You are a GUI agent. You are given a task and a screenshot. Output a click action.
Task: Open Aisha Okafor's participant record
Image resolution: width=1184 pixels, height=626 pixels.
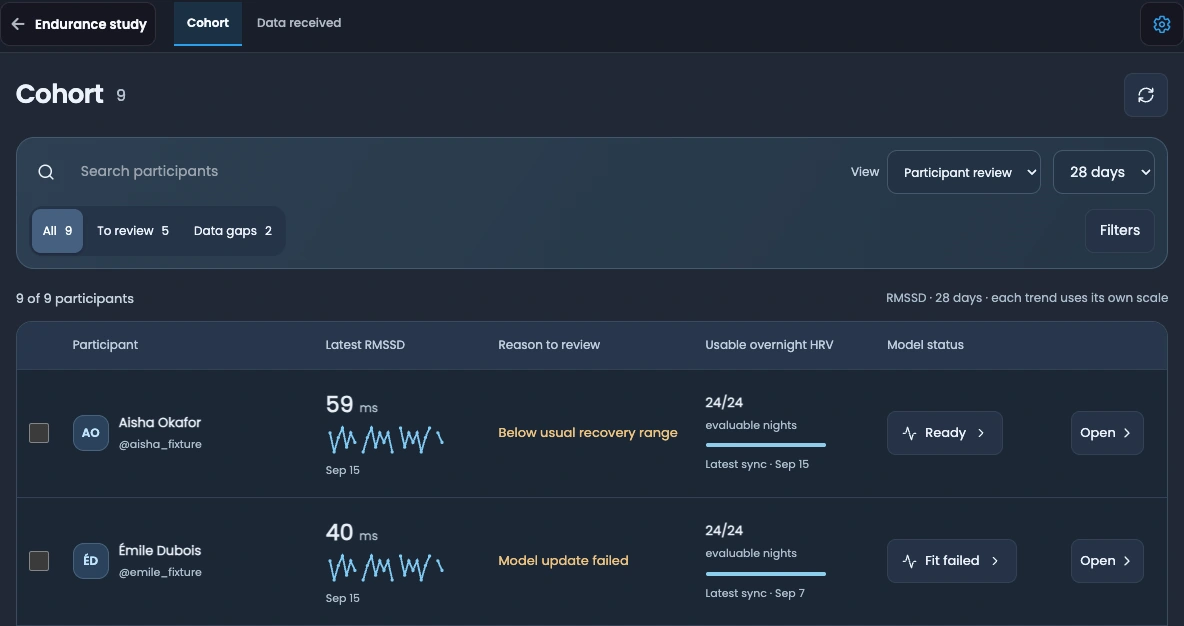pyautogui.click(x=1107, y=433)
